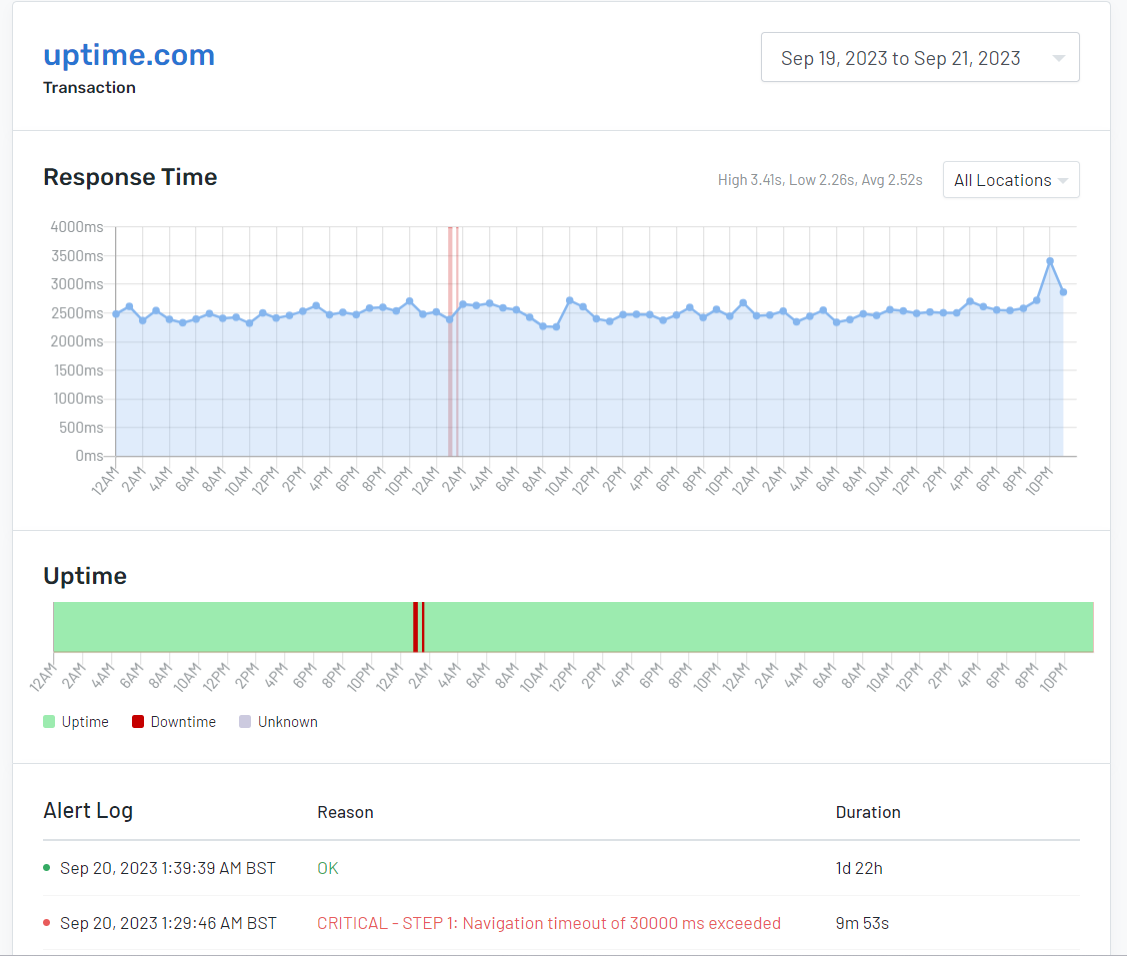Open the All Locations dropdown
Screen dimensions: 1127x956
[1010, 180]
